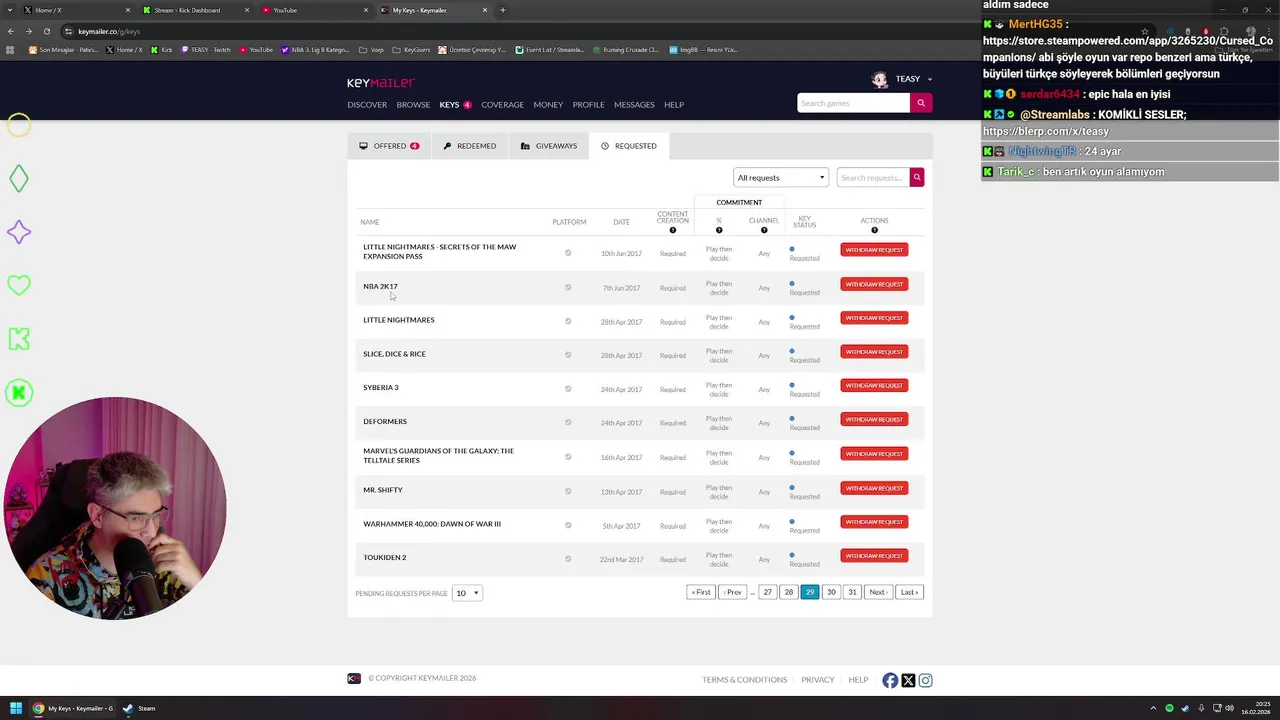Withdraw request for NBA 2K17

(874, 284)
